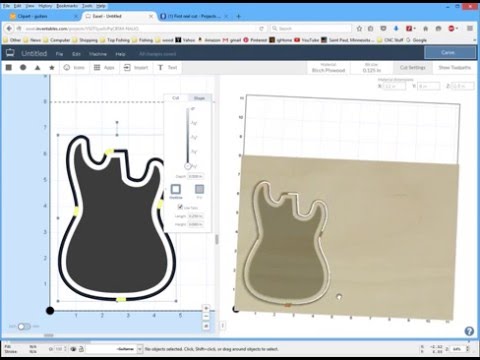Image resolution: width=480 pixels, height=360 pixels.
Task: Click the Carve button
Action: (450, 53)
